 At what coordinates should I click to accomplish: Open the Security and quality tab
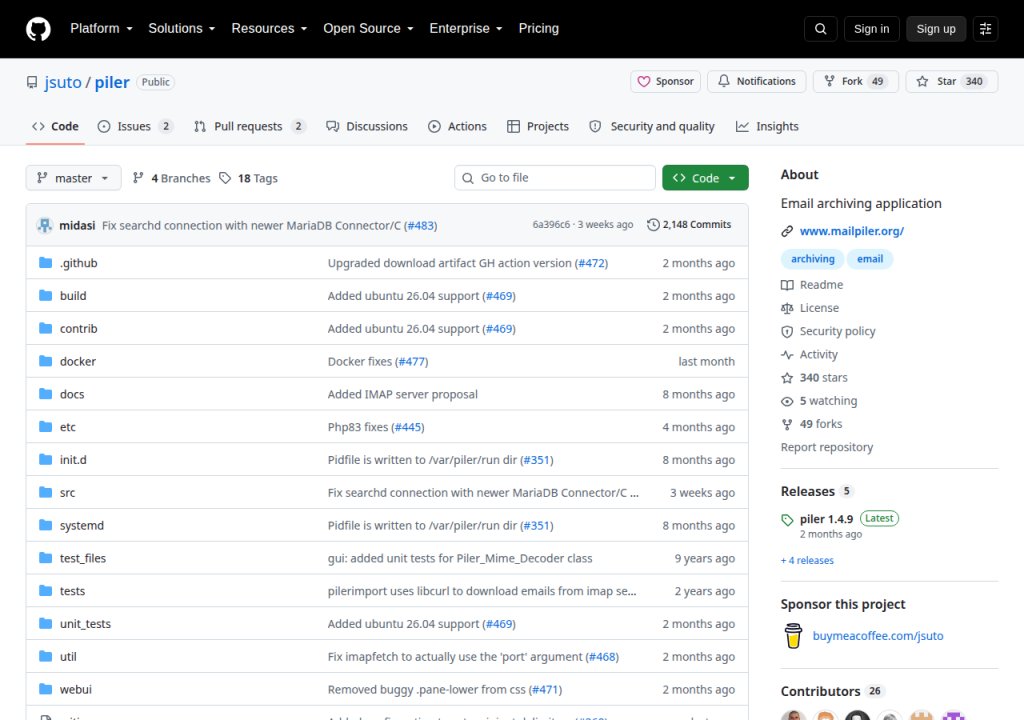(x=652, y=126)
